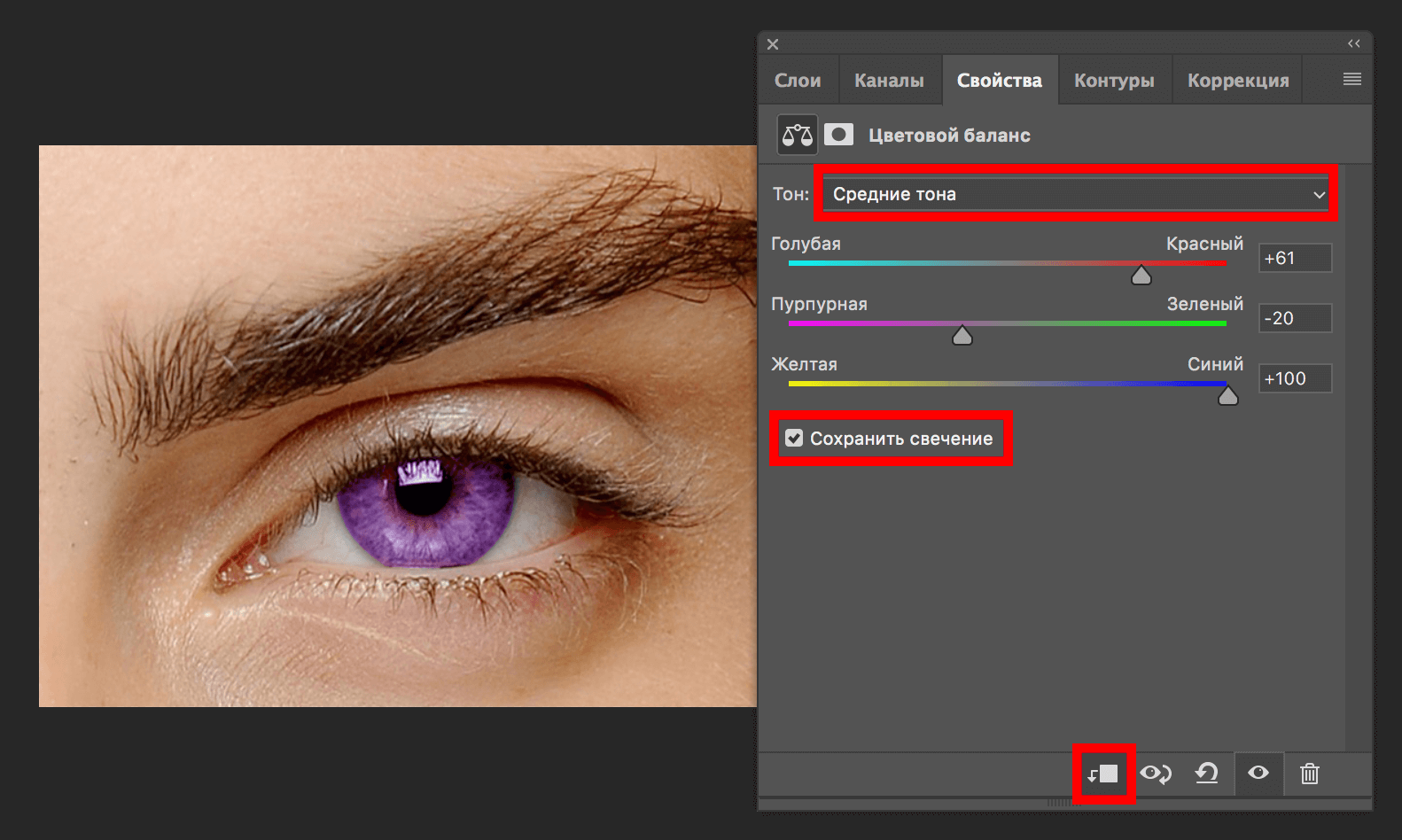Click the Color Balance adjustment scales icon

click(797, 136)
